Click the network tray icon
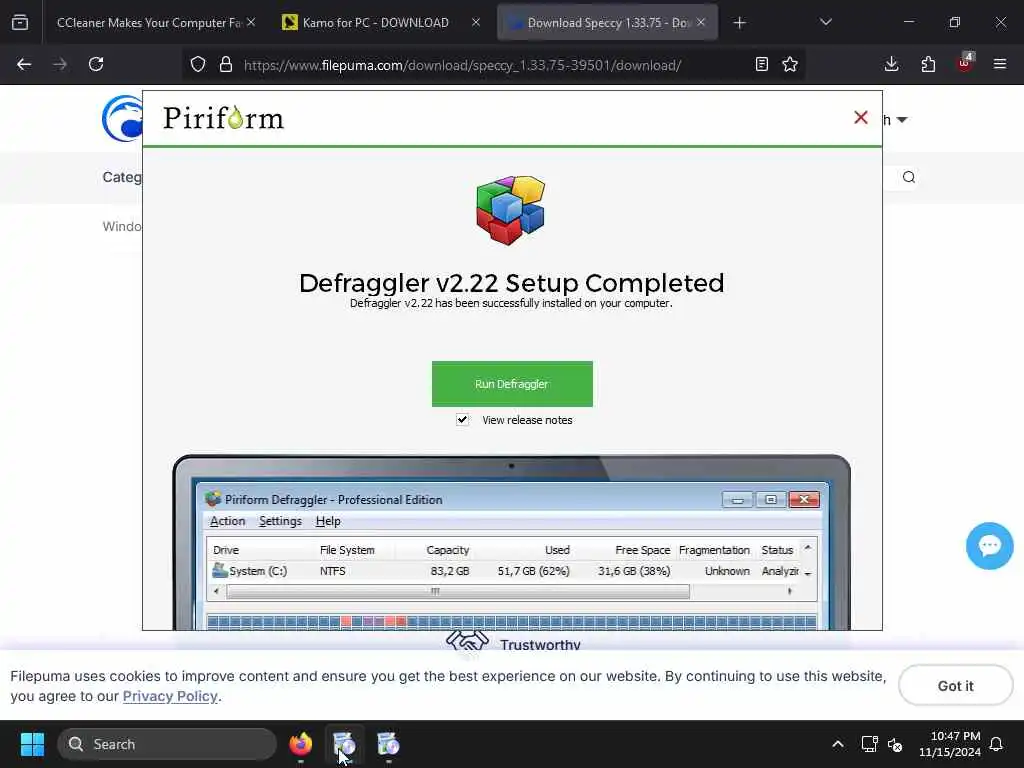Viewport: 1024px width, 768px height. [869, 744]
